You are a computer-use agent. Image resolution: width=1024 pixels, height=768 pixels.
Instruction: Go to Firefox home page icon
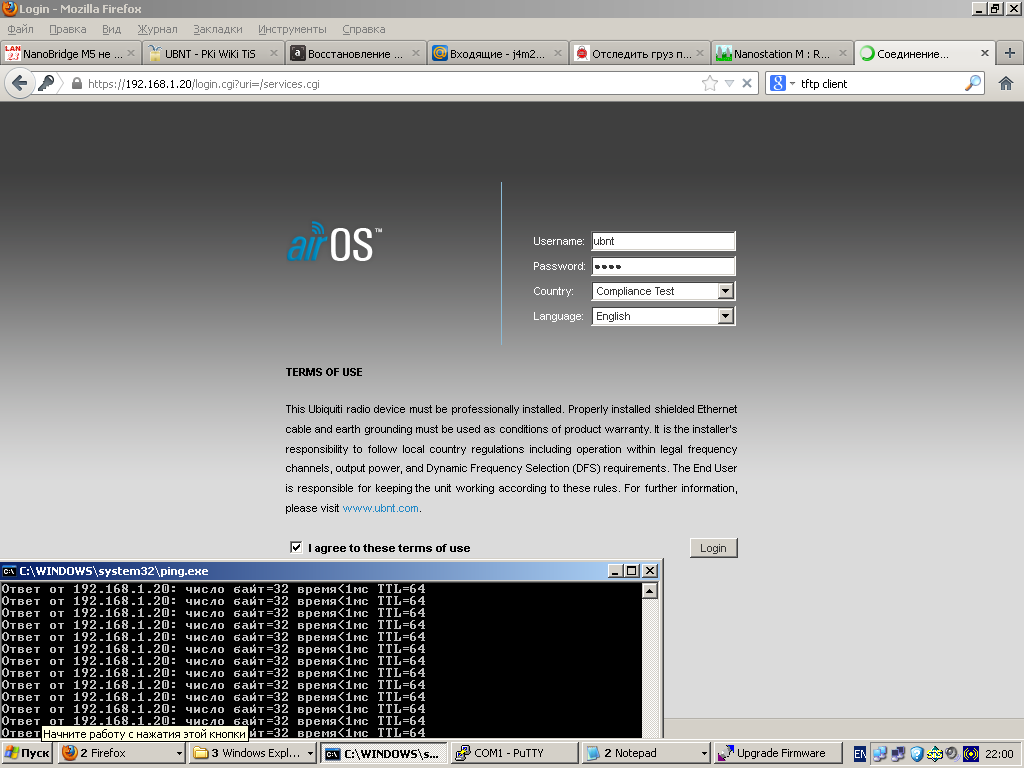point(1006,84)
